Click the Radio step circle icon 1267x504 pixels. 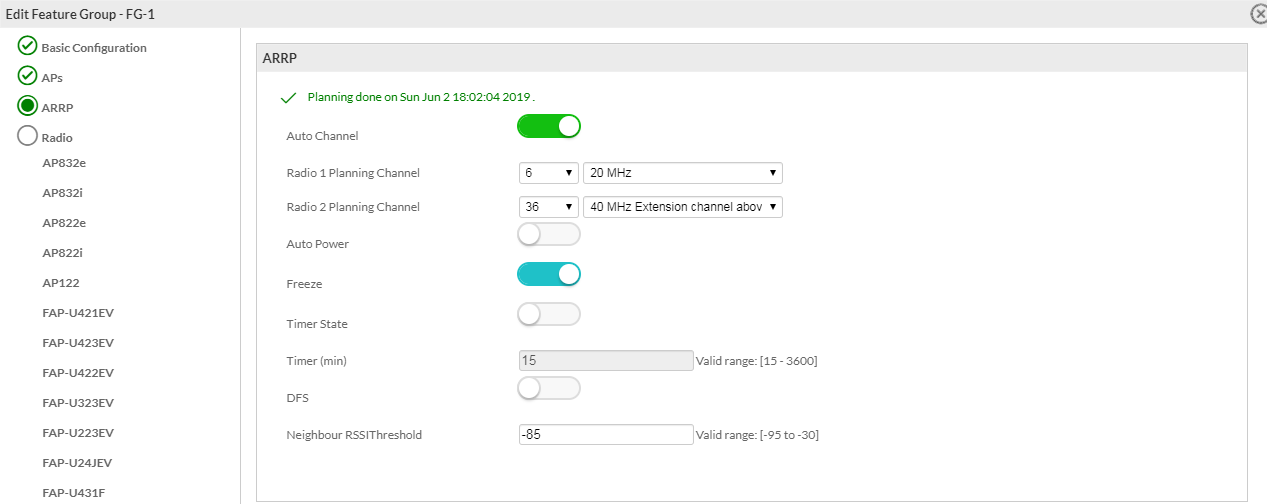coord(28,137)
